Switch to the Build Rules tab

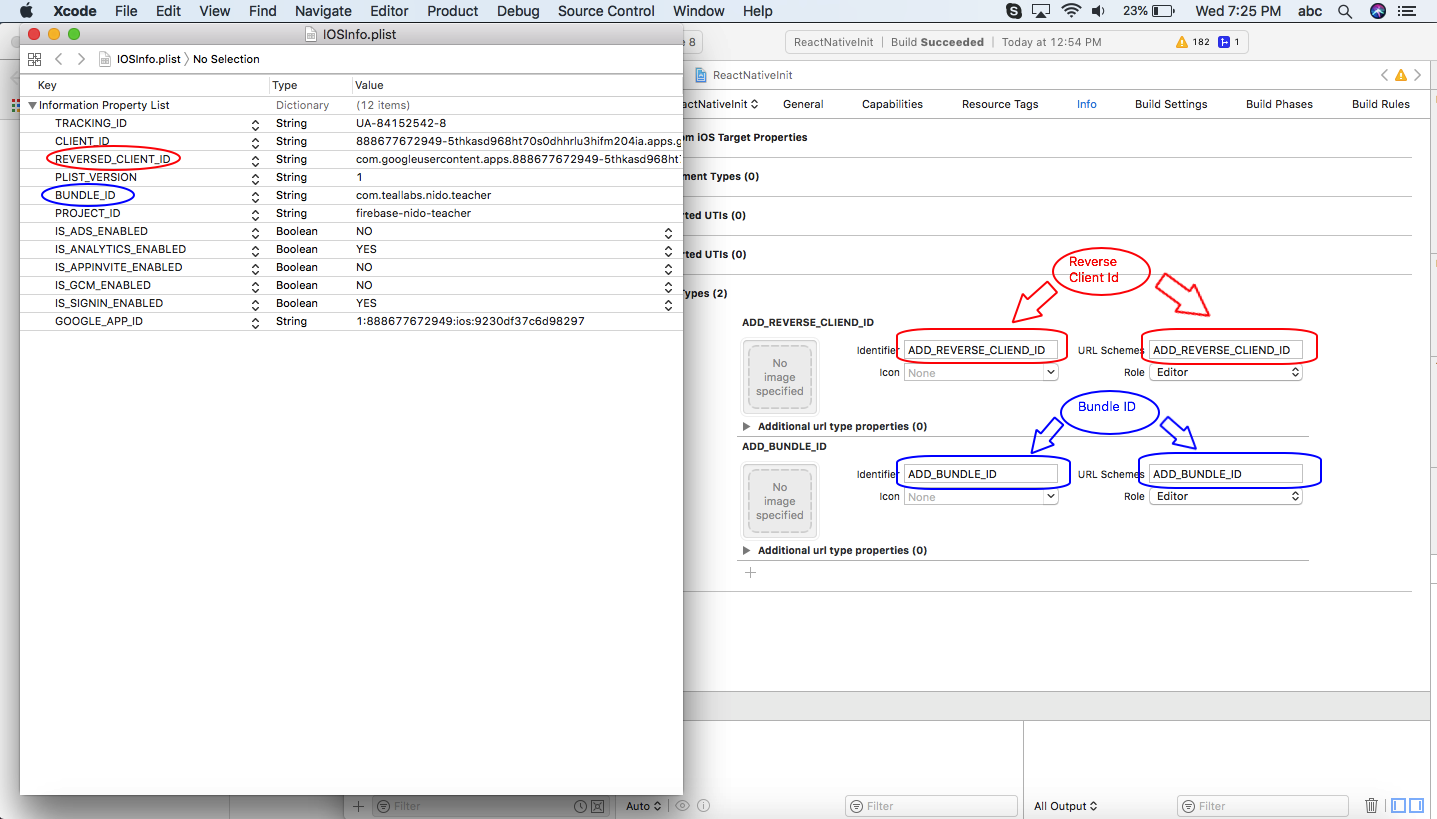tap(1380, 104)
